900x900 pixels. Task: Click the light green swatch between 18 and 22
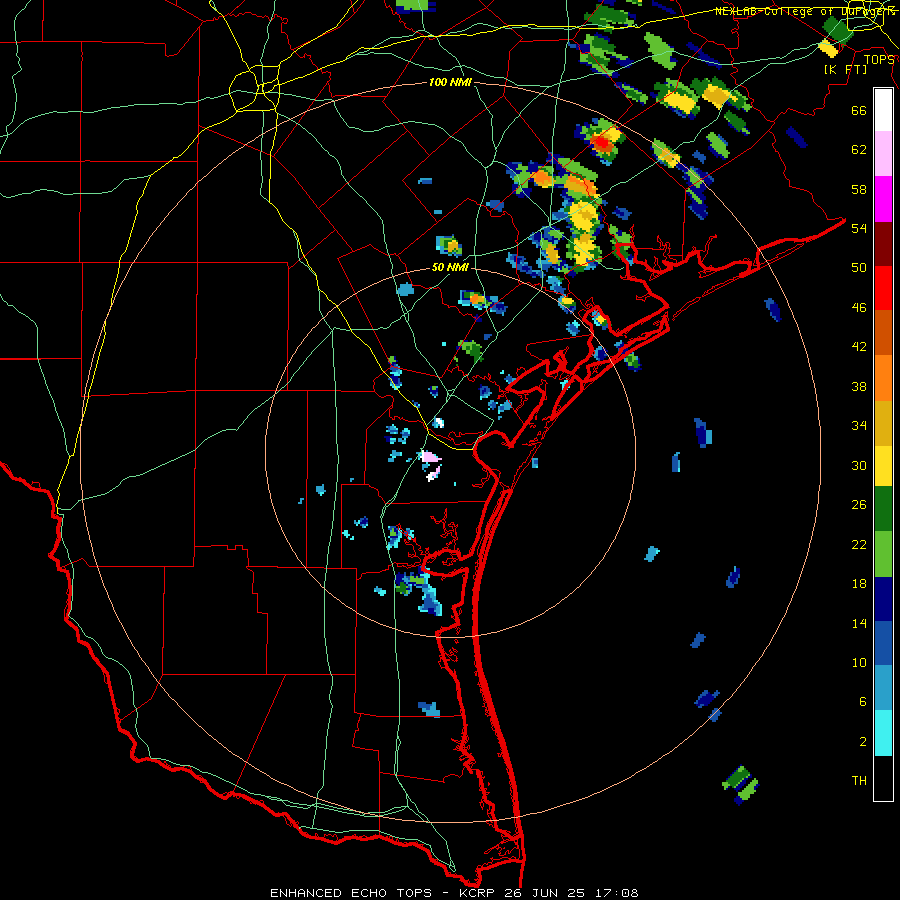883,554
